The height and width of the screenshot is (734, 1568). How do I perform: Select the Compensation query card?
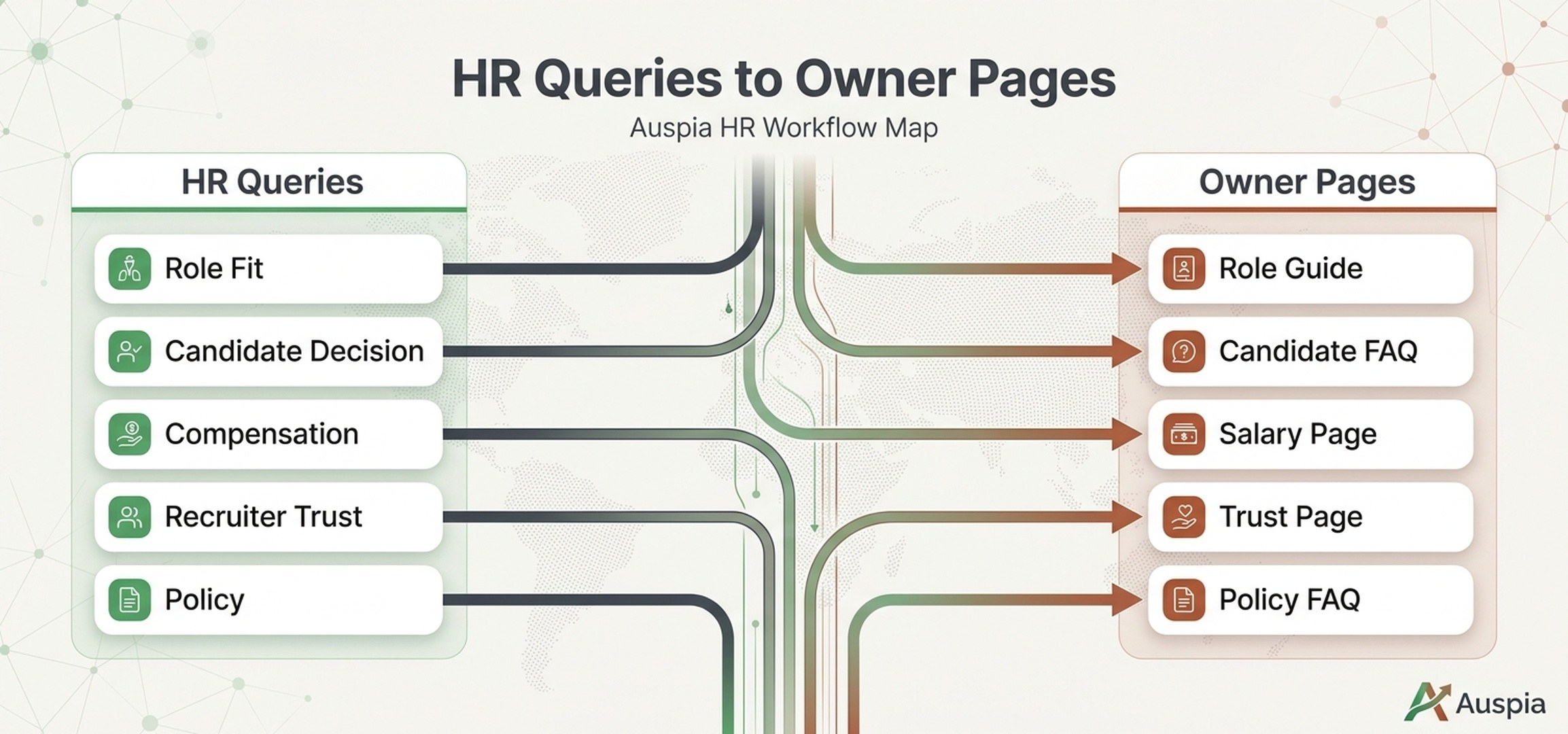coord(268,434)
